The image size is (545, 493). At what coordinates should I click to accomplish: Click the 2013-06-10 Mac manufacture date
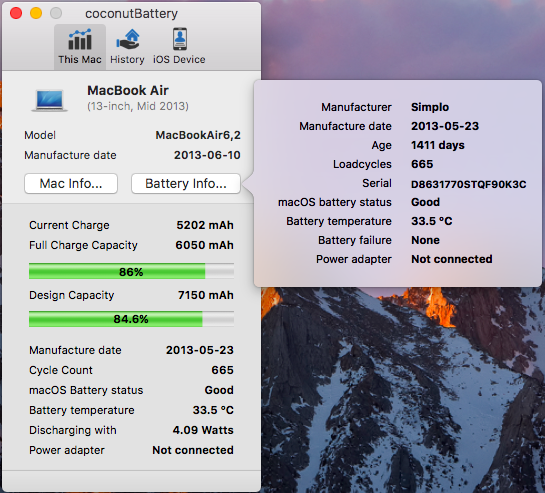click(x=207, y=155)
